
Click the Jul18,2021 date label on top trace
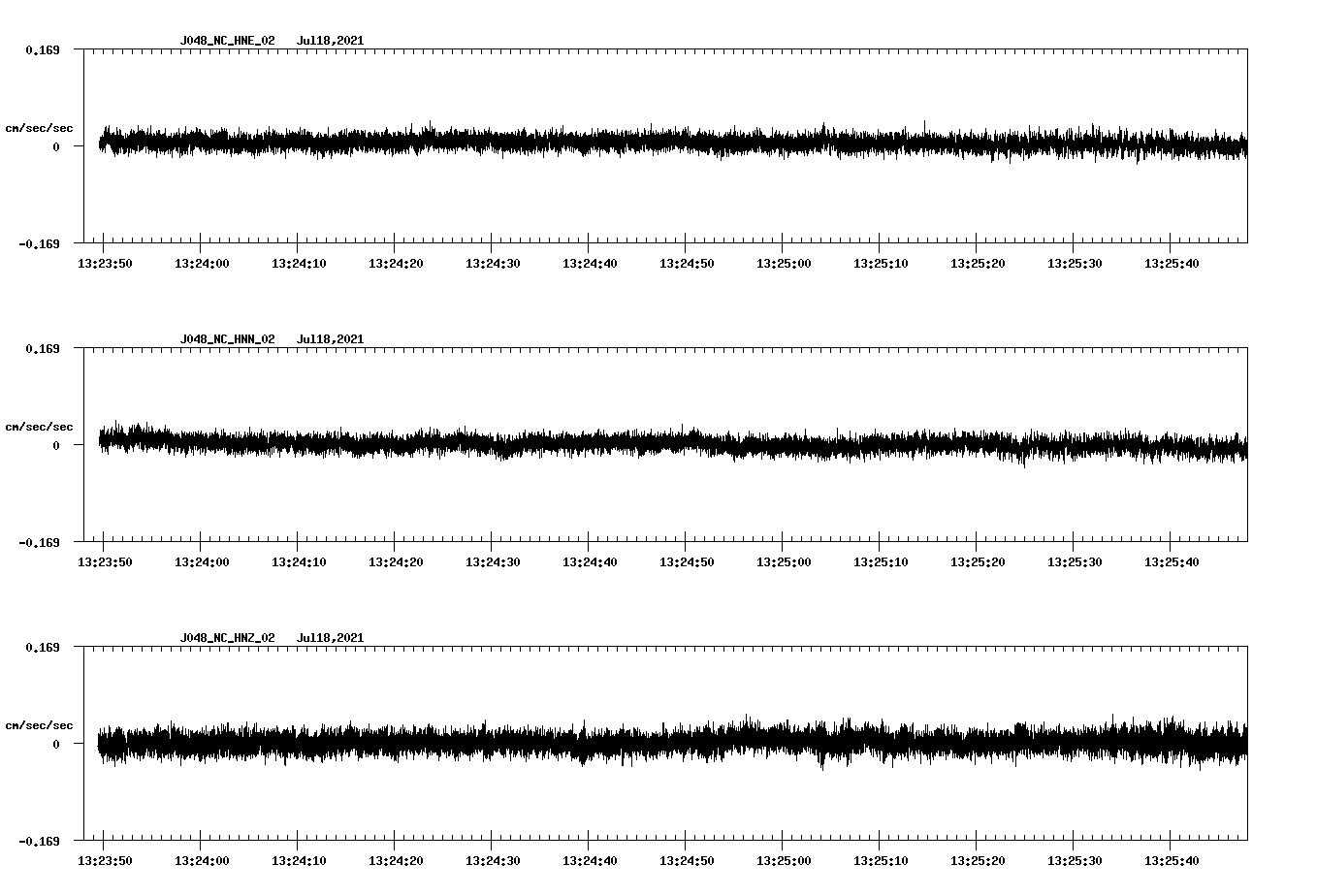[x=331, y=41]
